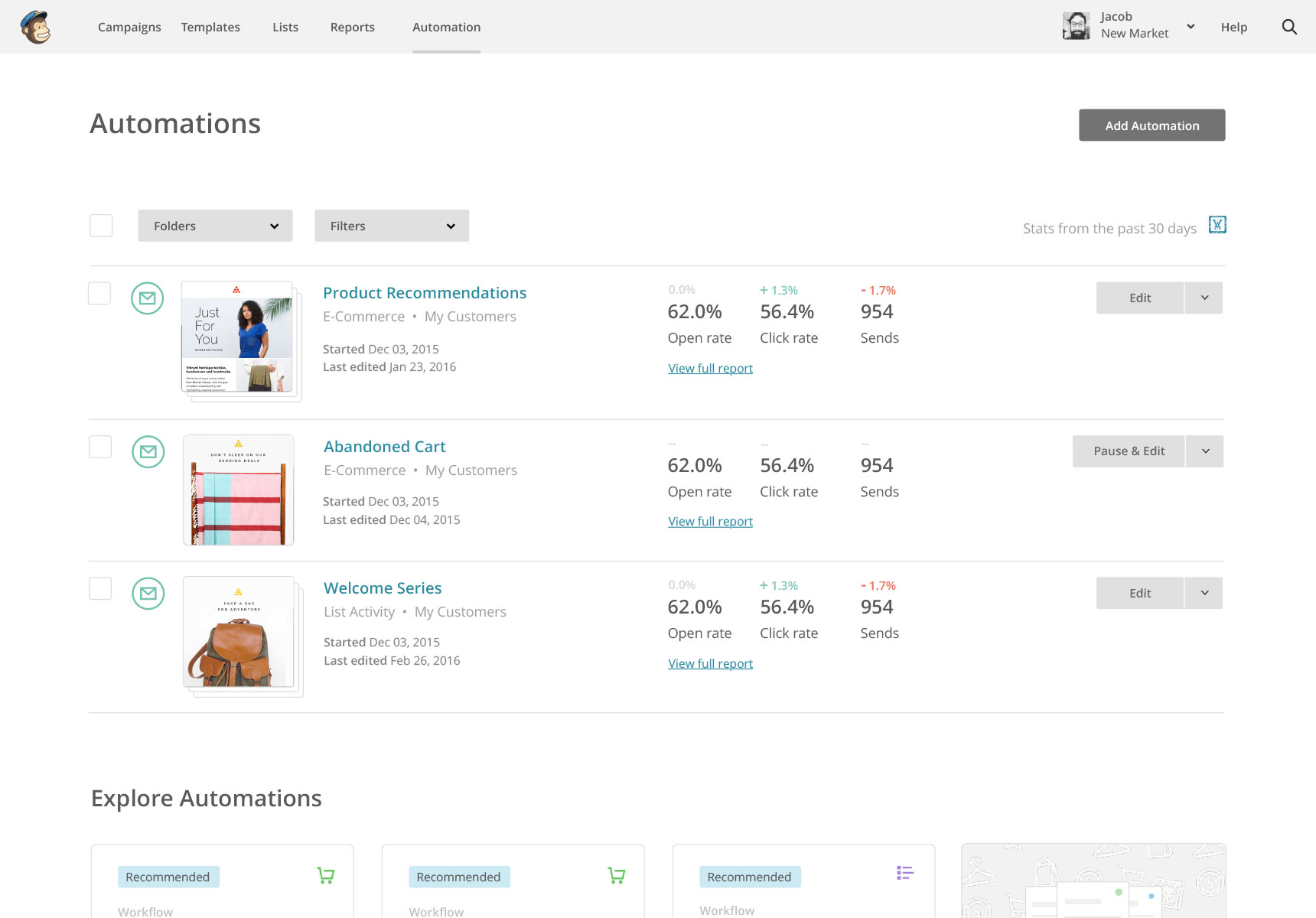
Task: Open the Product Recommendations title link
Action: [x=425, y=293]
